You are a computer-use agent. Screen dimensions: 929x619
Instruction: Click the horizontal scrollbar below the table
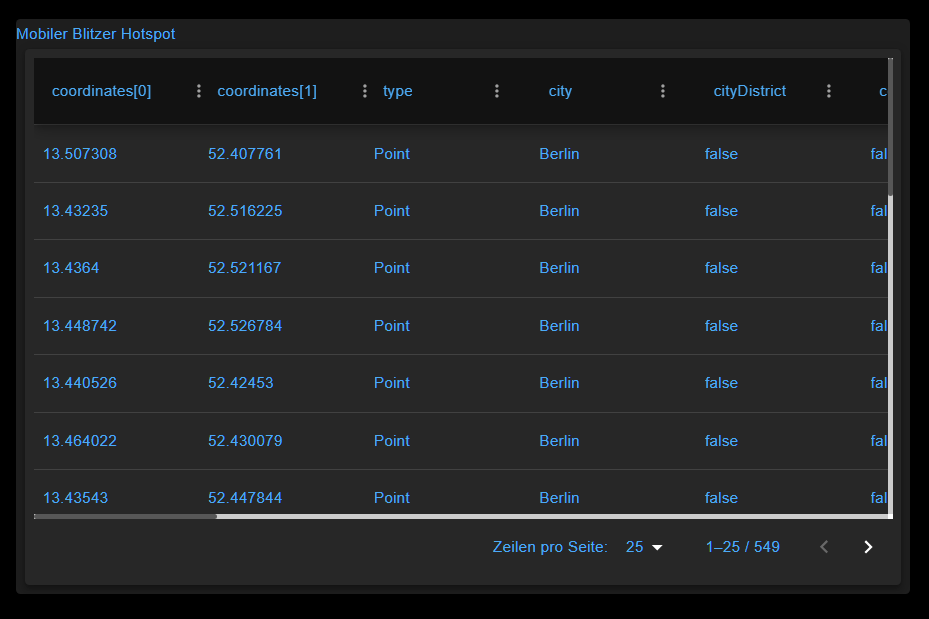click(x=125, y=516)
